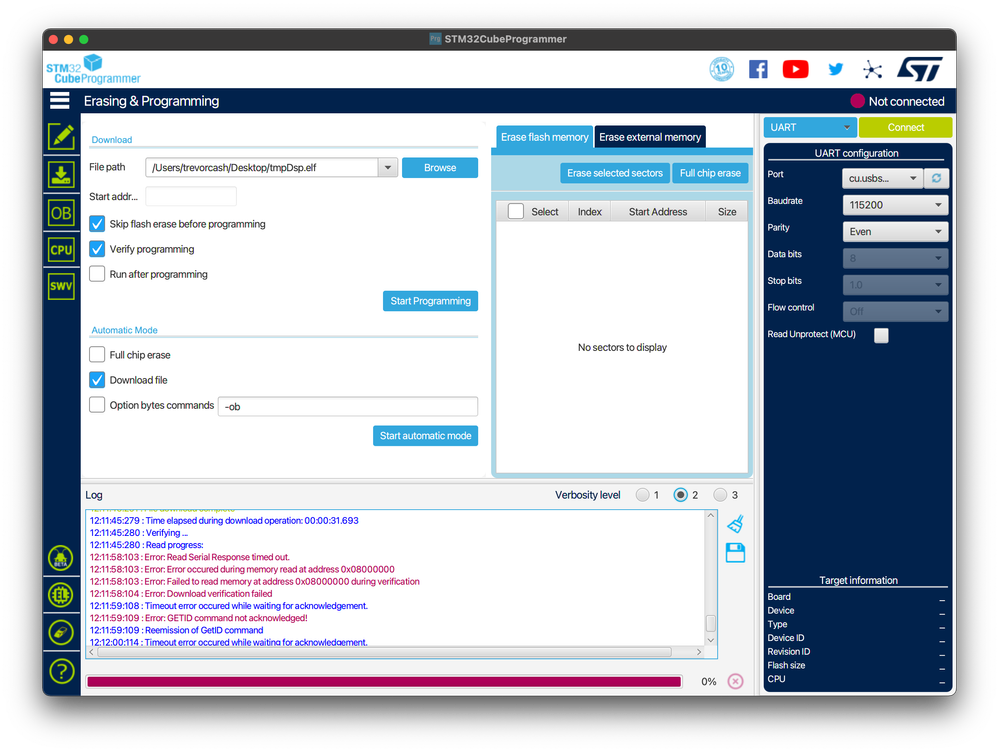Open the Parity dropdown
This screenshot has height=752, width=999.
895,232
